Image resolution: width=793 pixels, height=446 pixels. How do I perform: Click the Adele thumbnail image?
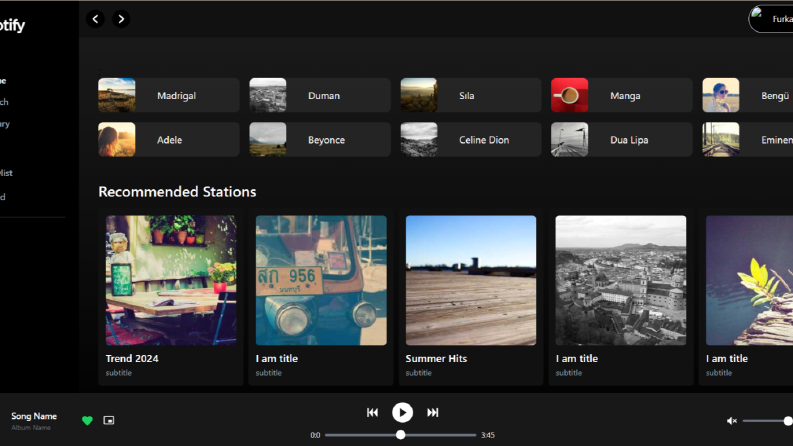pyautogui.click(x=117, y=140)
